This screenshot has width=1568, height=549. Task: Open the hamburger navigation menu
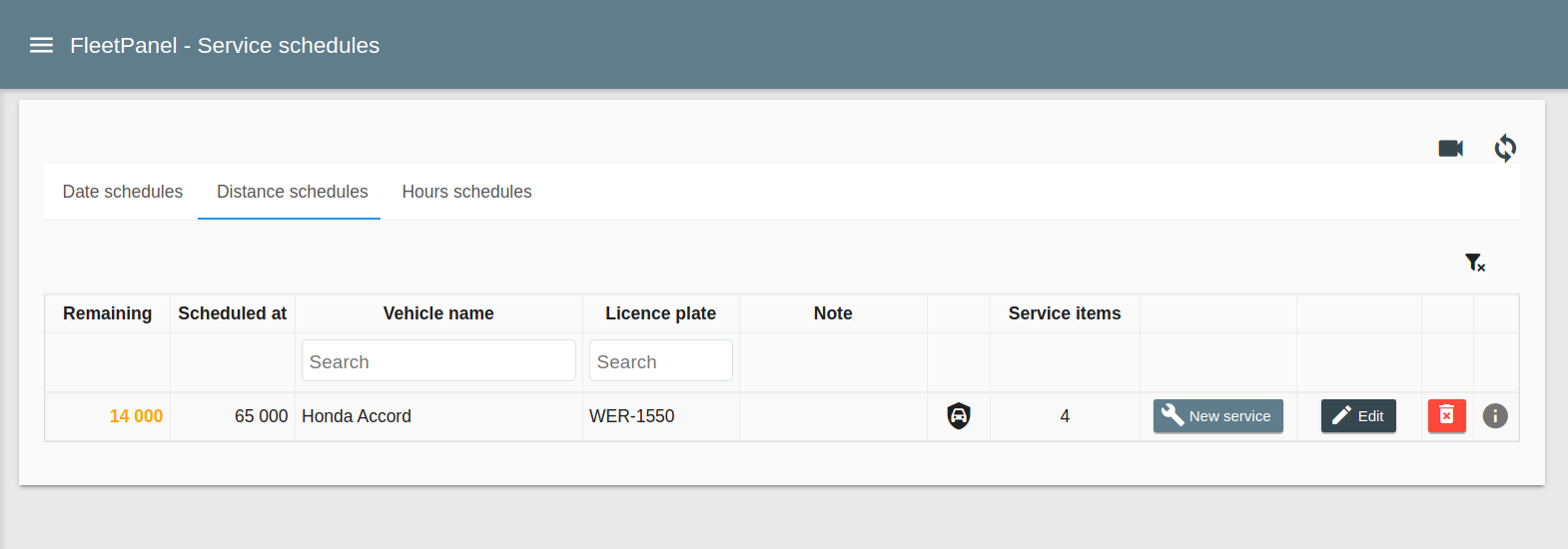tap(41, 45)
